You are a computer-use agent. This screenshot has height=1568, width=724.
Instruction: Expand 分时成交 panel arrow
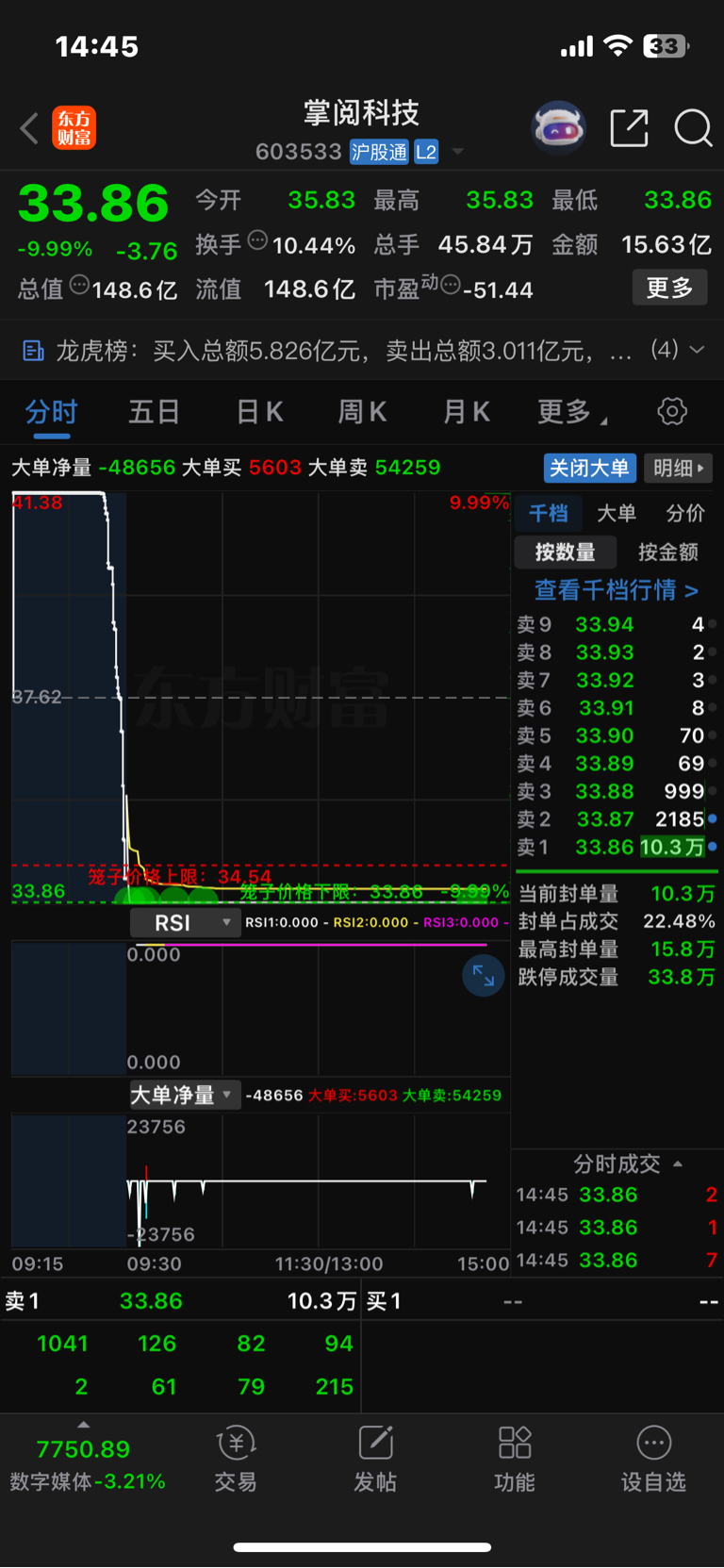click(678, 1164)
